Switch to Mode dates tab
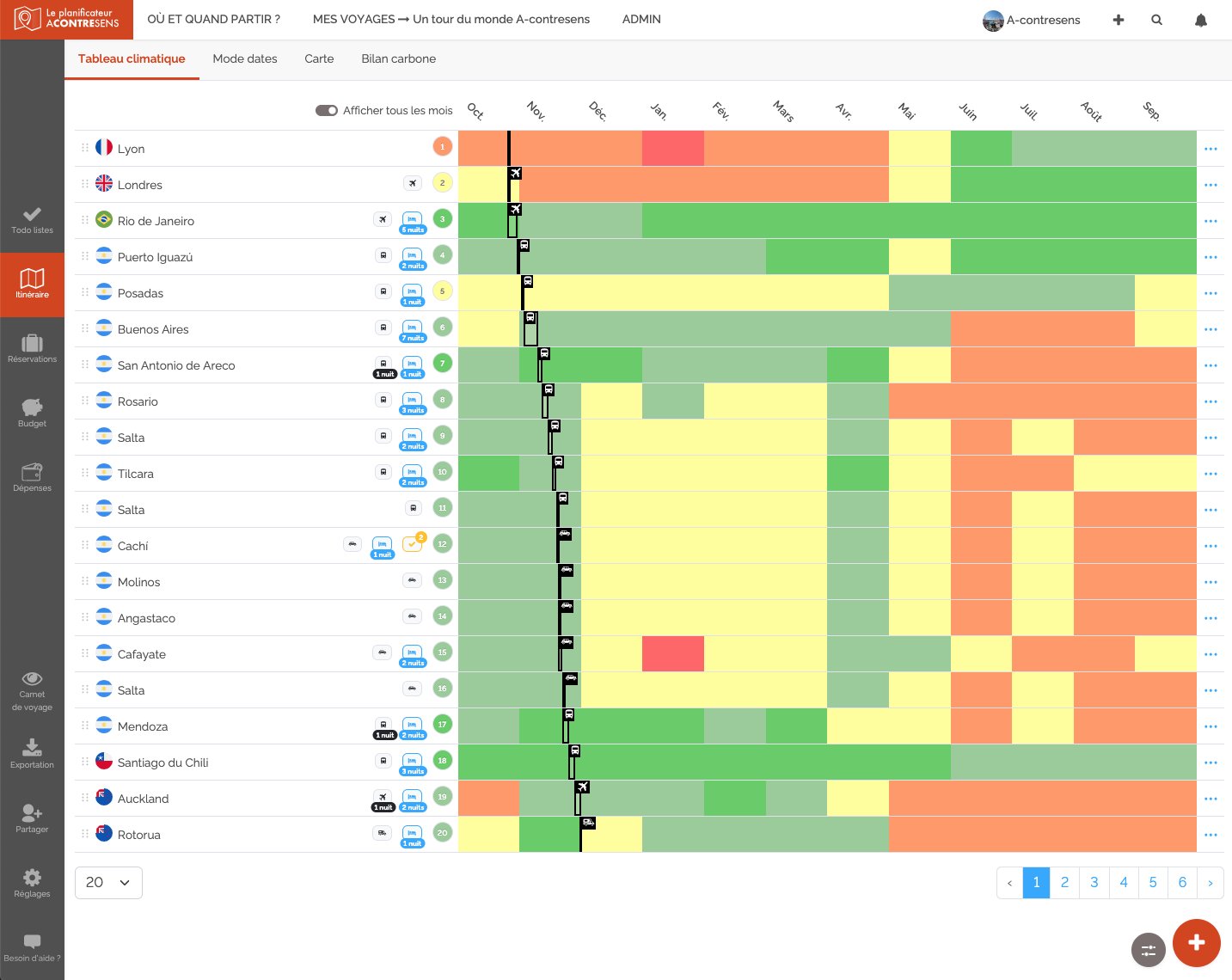Image resolution: width=1232 pixels, height=980 pixels. pyautogui.click(x=245, y=58)
